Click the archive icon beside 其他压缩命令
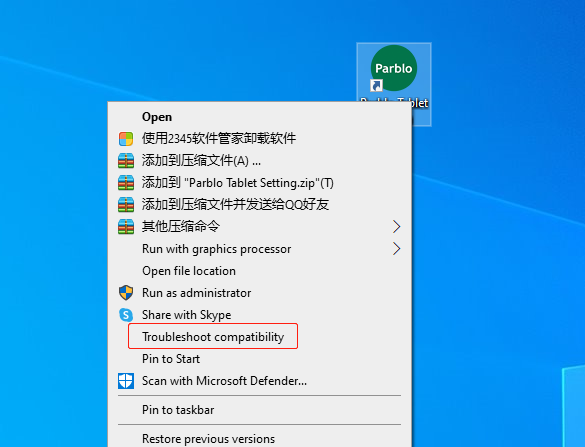Image resolution: width=585 pixels, height=447 pixels. point(126,226)
